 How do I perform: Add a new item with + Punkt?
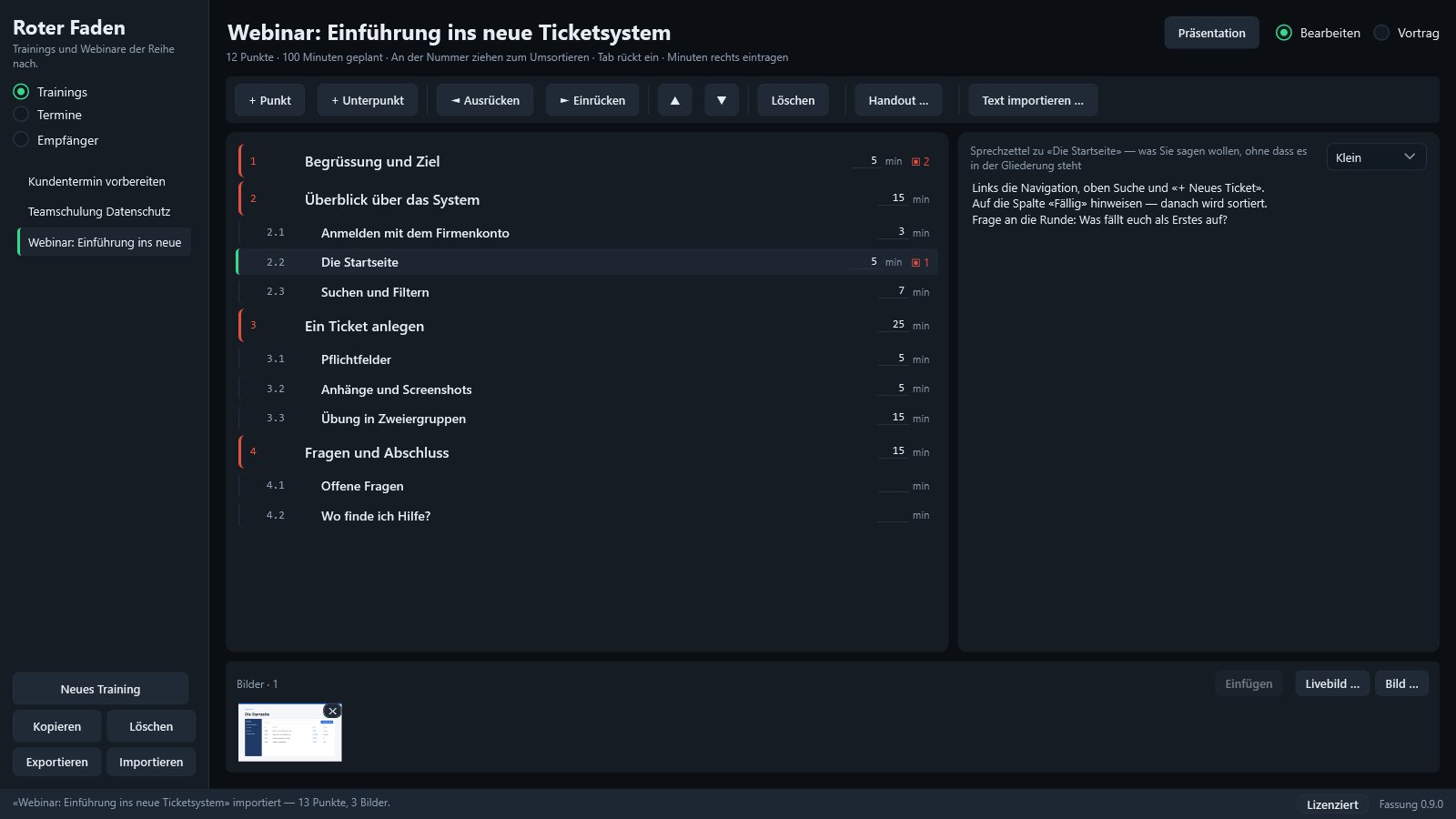(270, 100)
